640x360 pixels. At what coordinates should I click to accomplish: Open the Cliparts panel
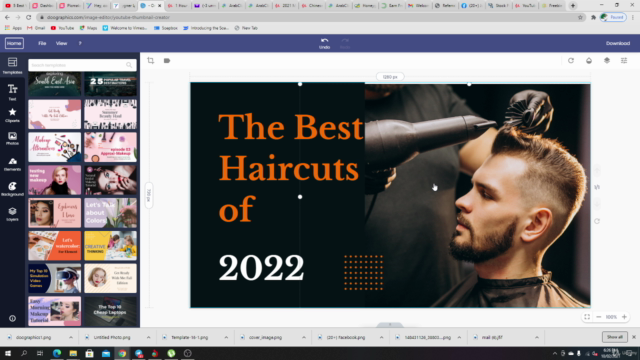pyautogui.click(x=12, y=115)
